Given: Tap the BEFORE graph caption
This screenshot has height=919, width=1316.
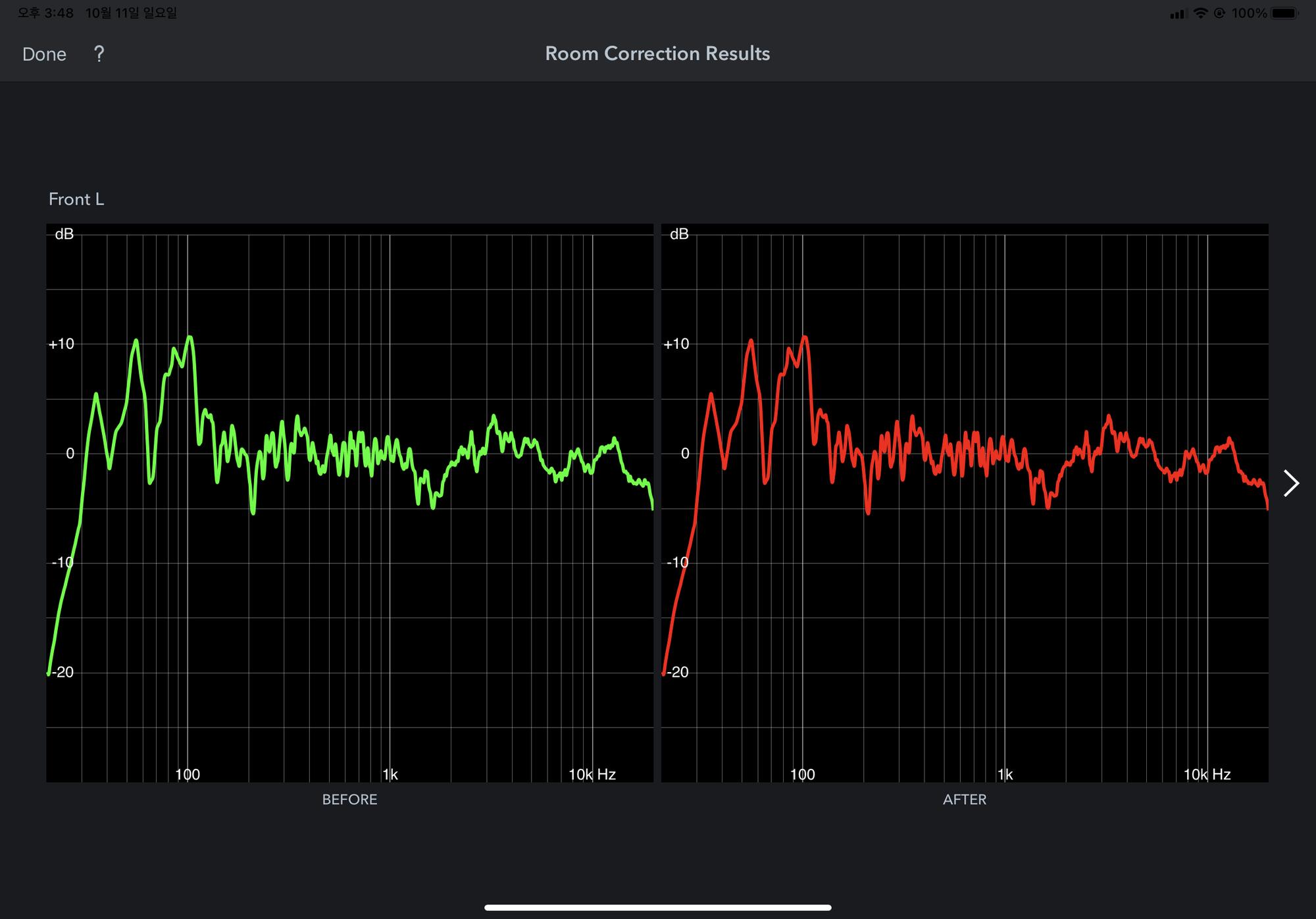Looking at the screenshot, I should click(349, 799).
